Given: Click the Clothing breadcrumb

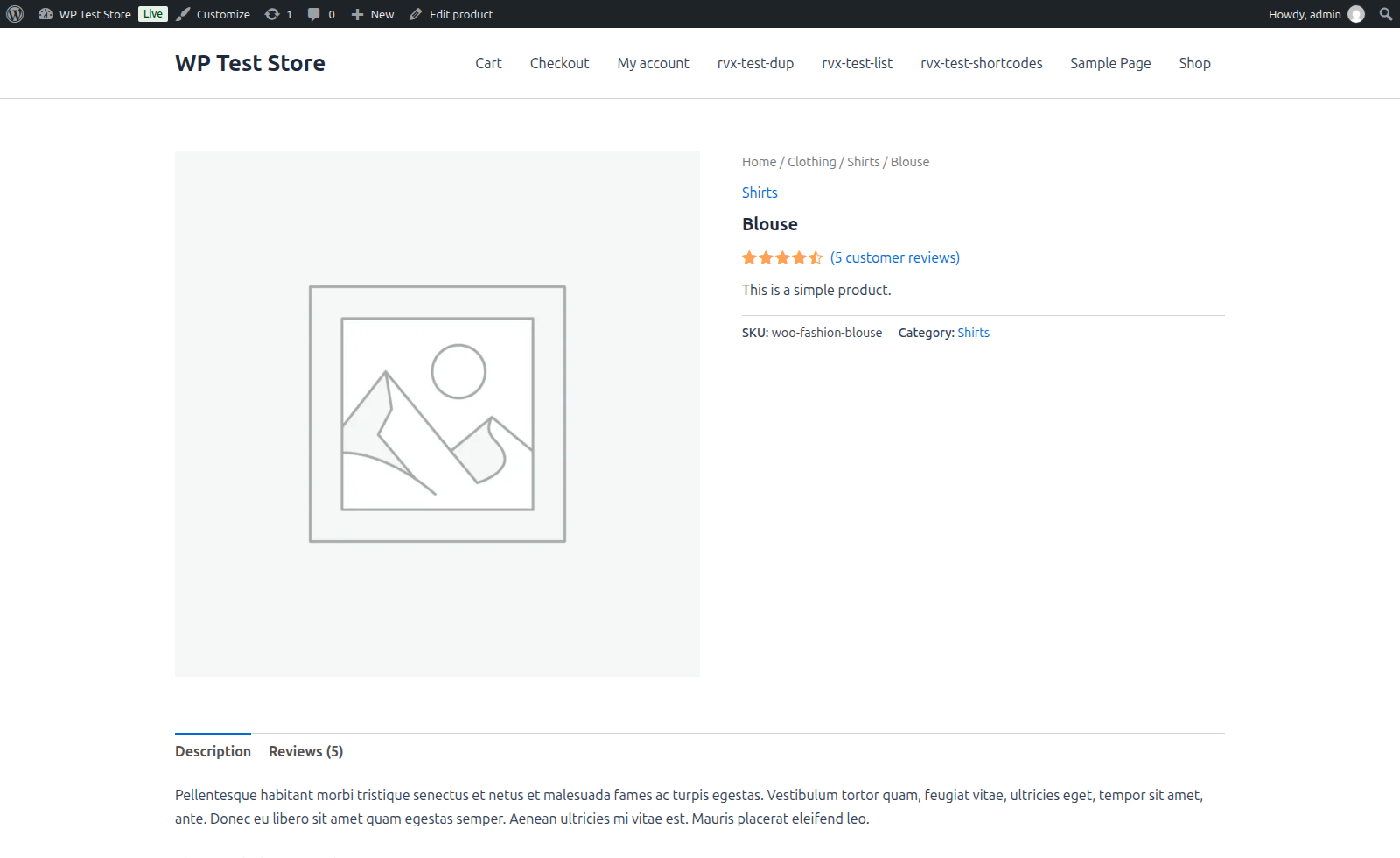Looking at the screenshot, I should tap(811, 162).
